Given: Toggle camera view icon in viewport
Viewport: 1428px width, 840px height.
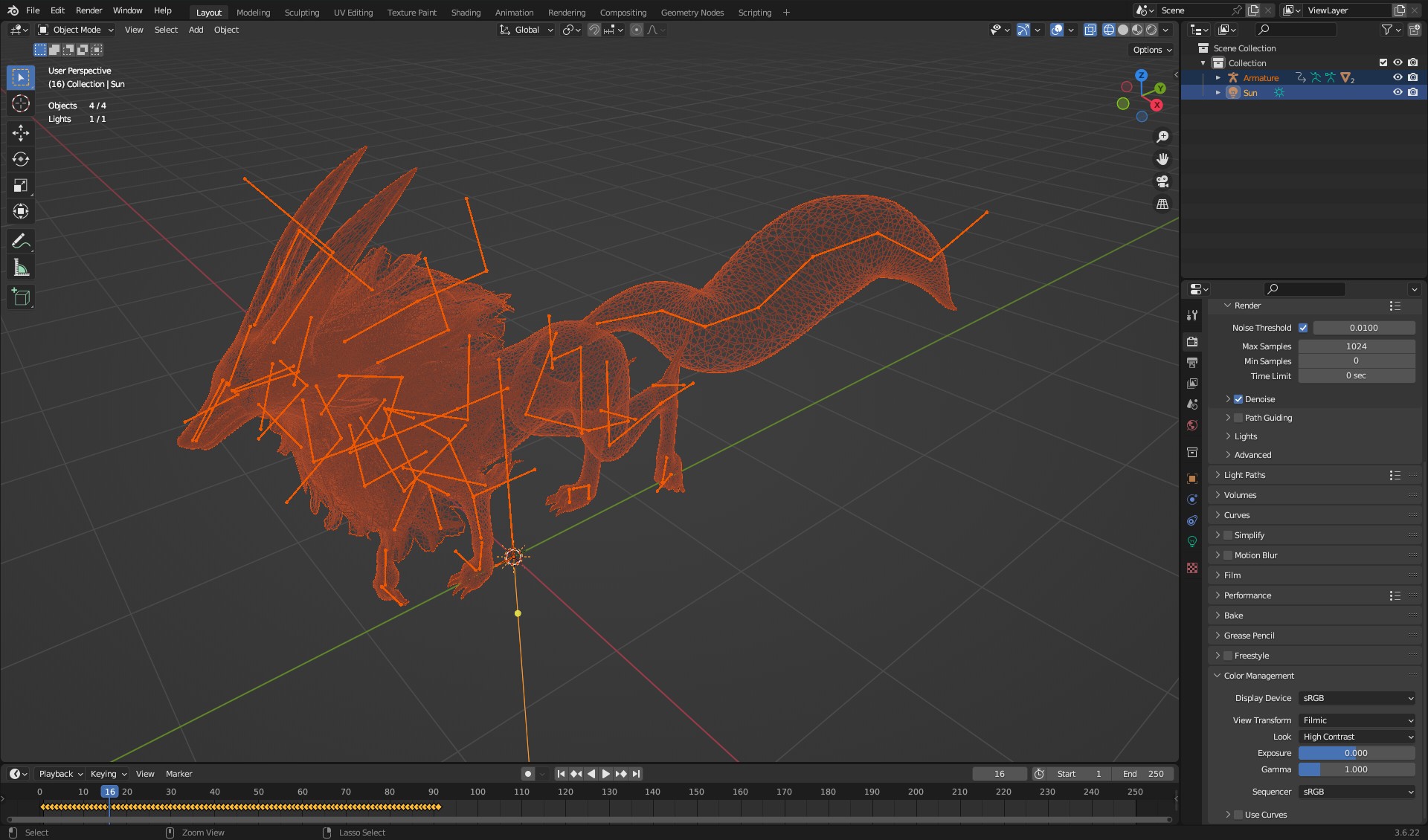Looking at the screenshot, I should (1162, 181).
